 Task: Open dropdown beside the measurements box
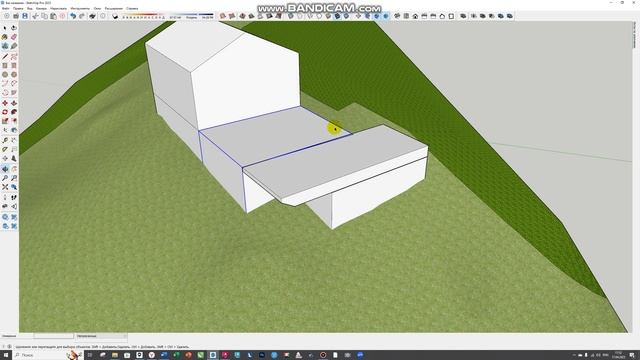(124, 336)
